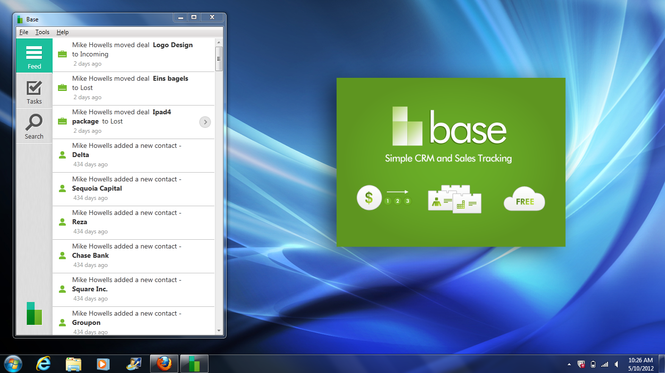
Task: Click contact icon beside Reza entry
Action: point(62,222)
